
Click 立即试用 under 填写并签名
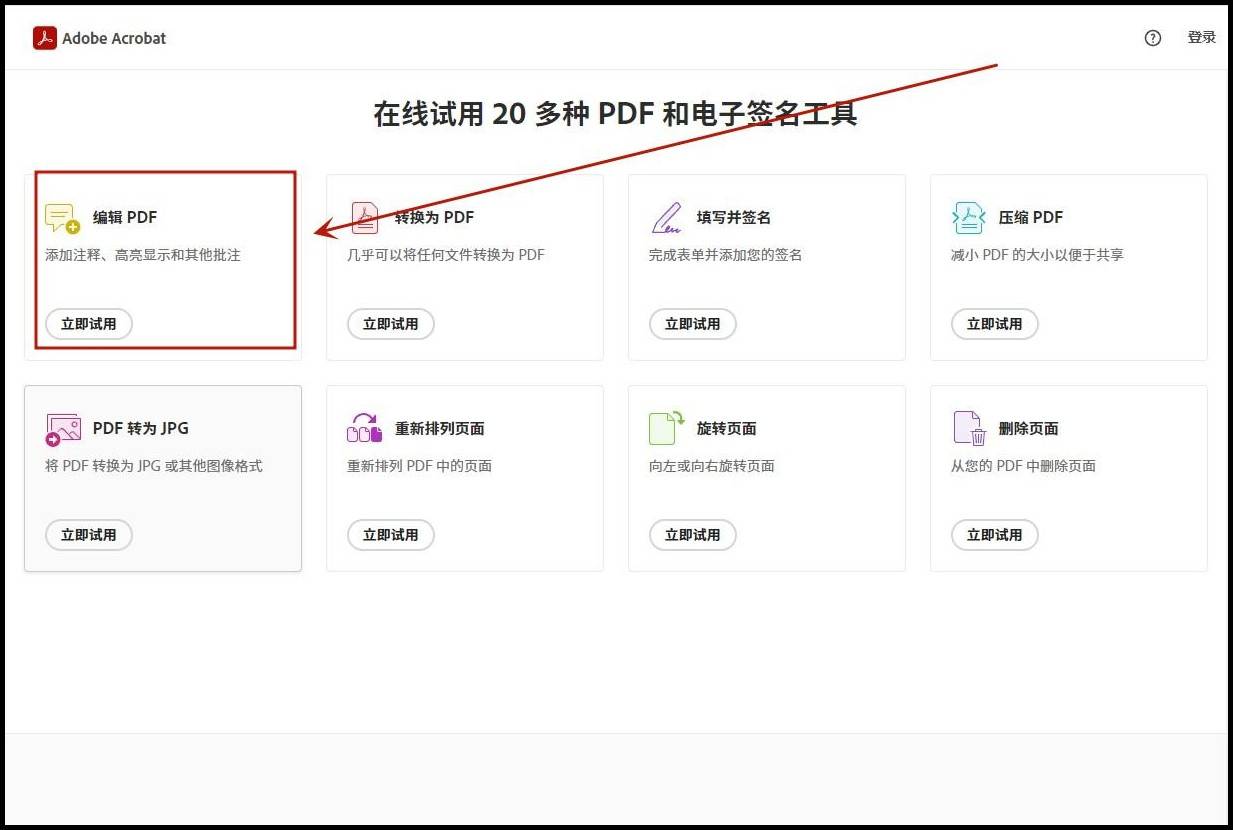pos(693,324)
